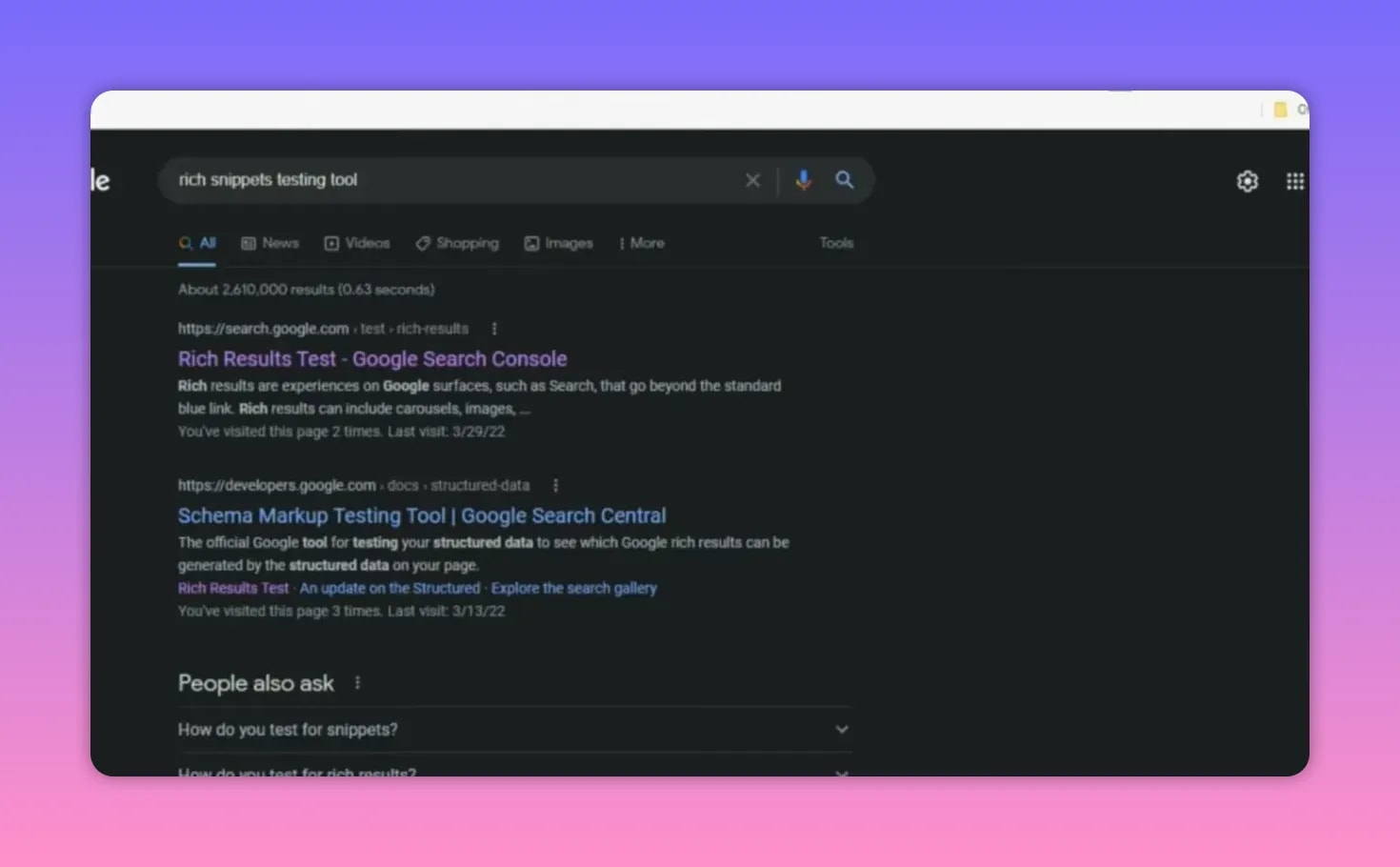Screen dimensions: 1400x867
Task: Open Schema Markup Testing Tool link
Action: click(x=422, y=515)
